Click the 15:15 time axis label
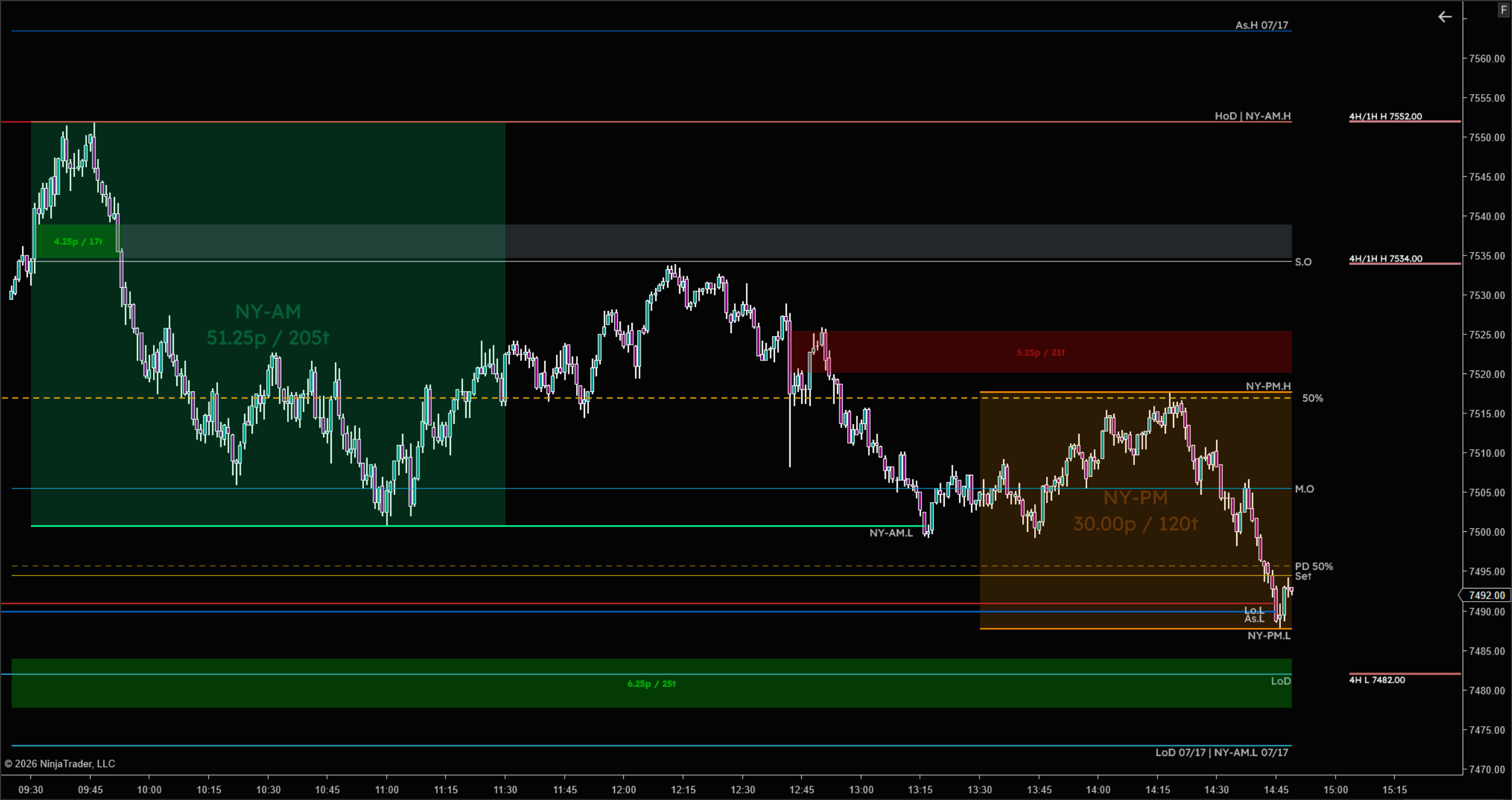 tap(1394, 790)
